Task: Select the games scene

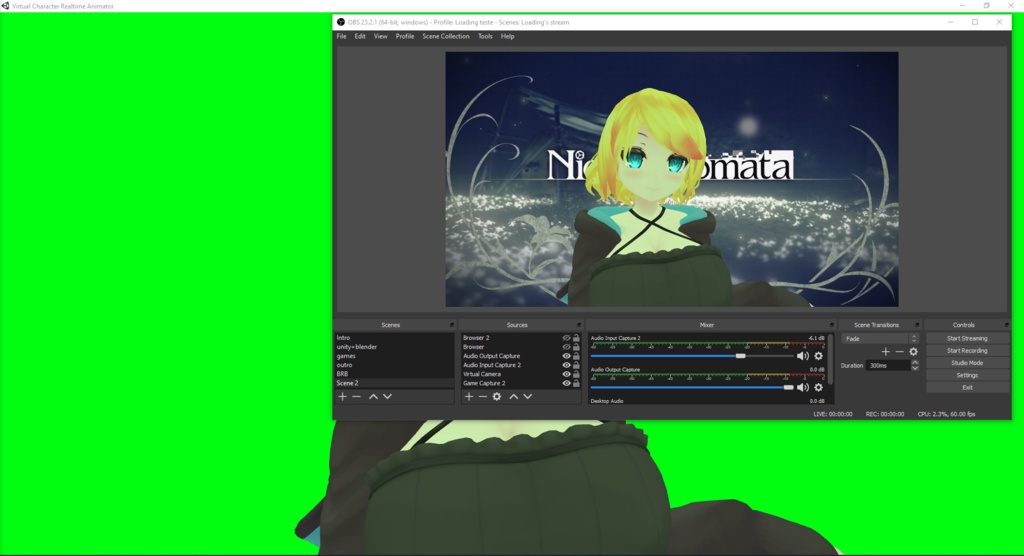Action: tap(394, 356)
